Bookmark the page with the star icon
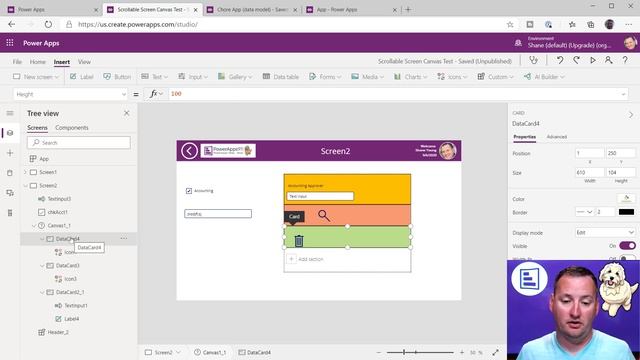The image size is (640, 360). coord(510,24)
